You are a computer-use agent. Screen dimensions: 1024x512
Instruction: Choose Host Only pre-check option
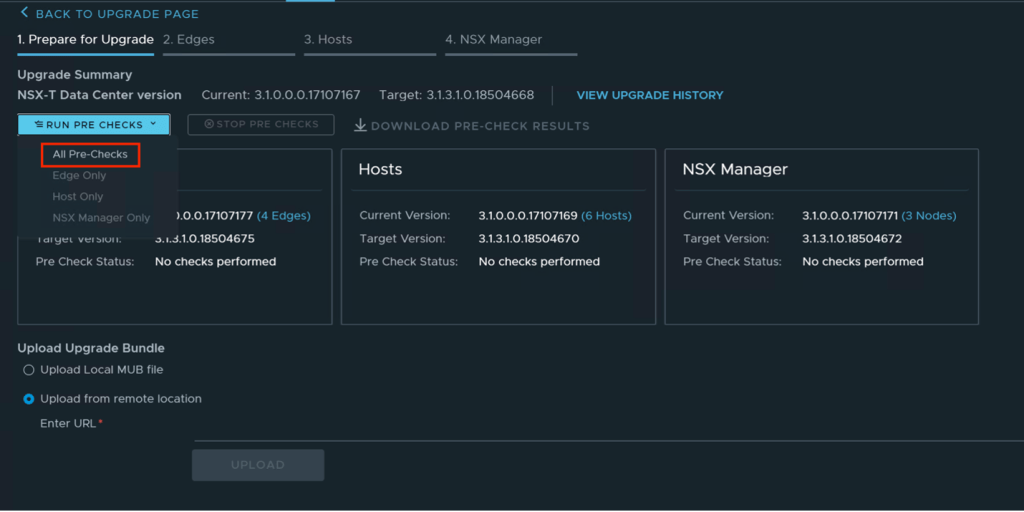(x=78, y=197)
